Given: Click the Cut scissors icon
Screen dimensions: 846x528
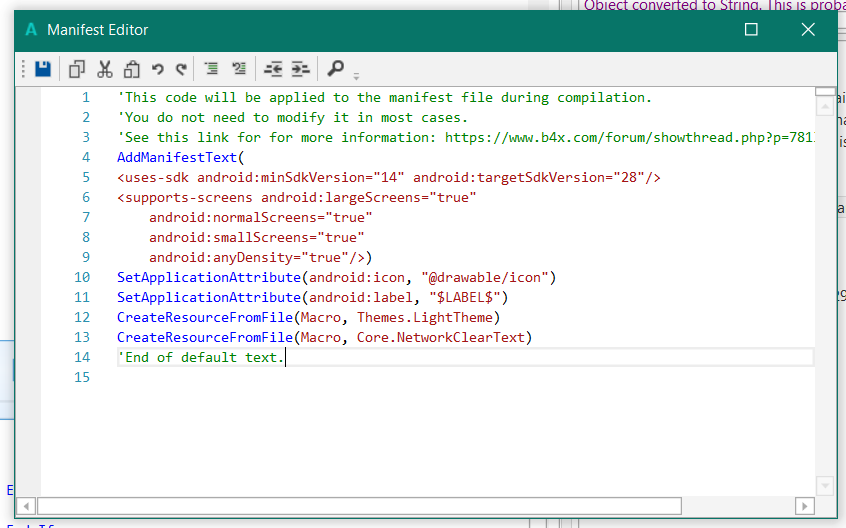Looking at the screenshot, I should tap(105, 69).
